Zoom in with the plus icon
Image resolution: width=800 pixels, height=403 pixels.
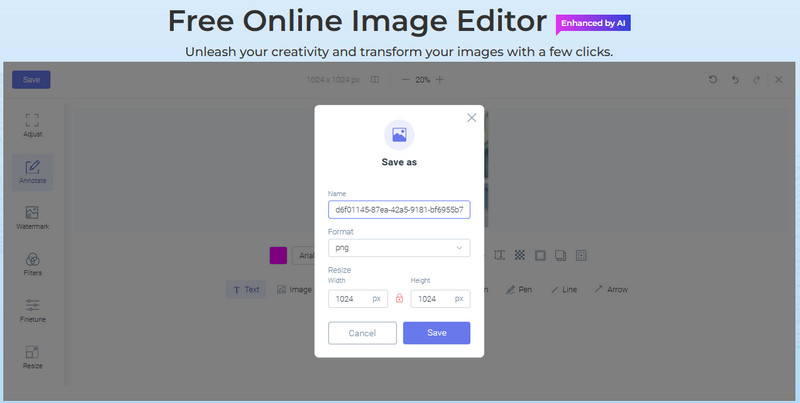pyautogui.click(x=440, y=80)
